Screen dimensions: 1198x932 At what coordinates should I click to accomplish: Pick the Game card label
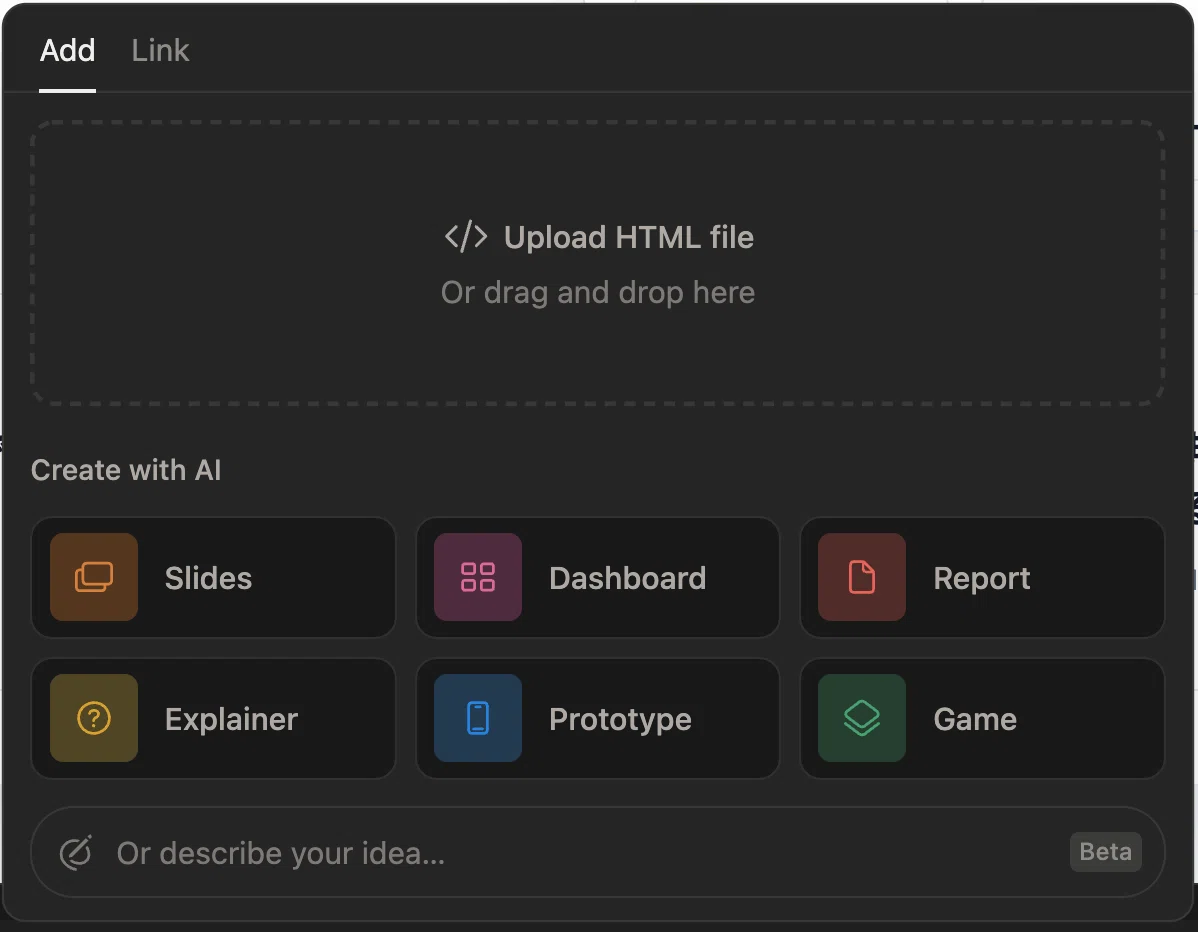coord(975,720)
